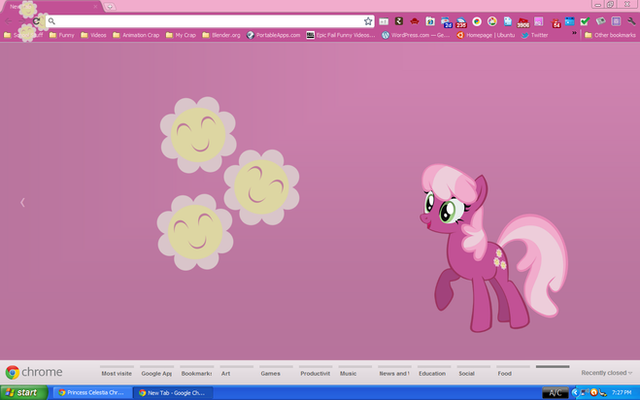Click the red hat extension icon
The height and width of the screenshot is (400, 640).
coord(415,21)
